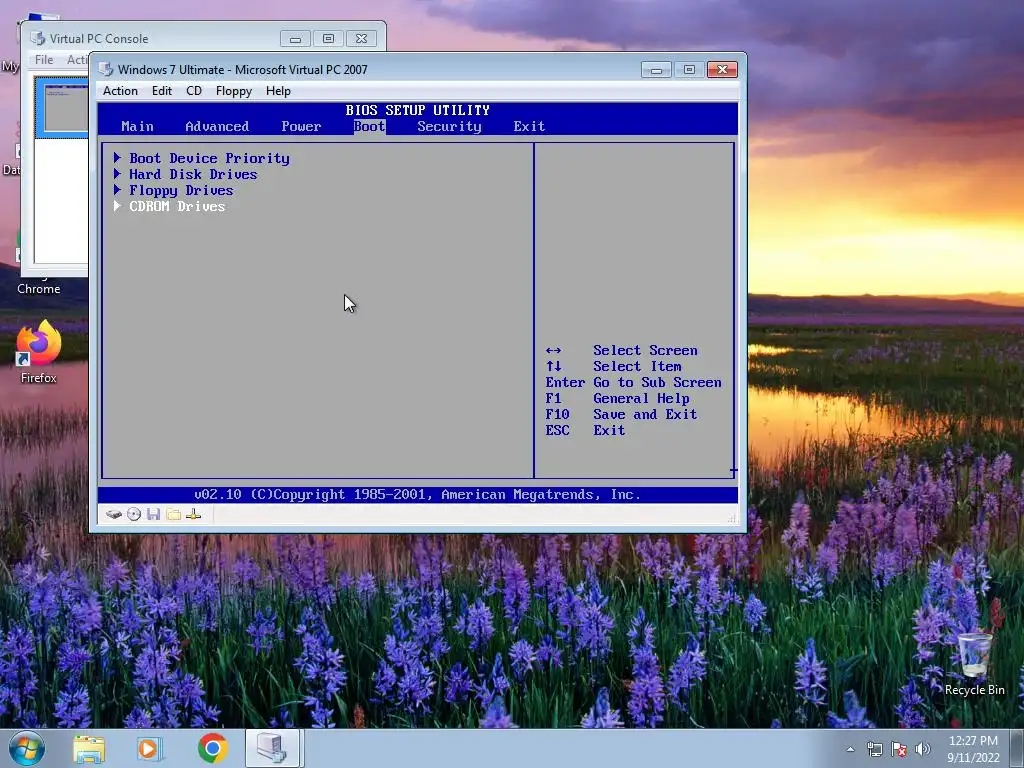Expand CDROM Drives submenu arrow

click(118, 206)
